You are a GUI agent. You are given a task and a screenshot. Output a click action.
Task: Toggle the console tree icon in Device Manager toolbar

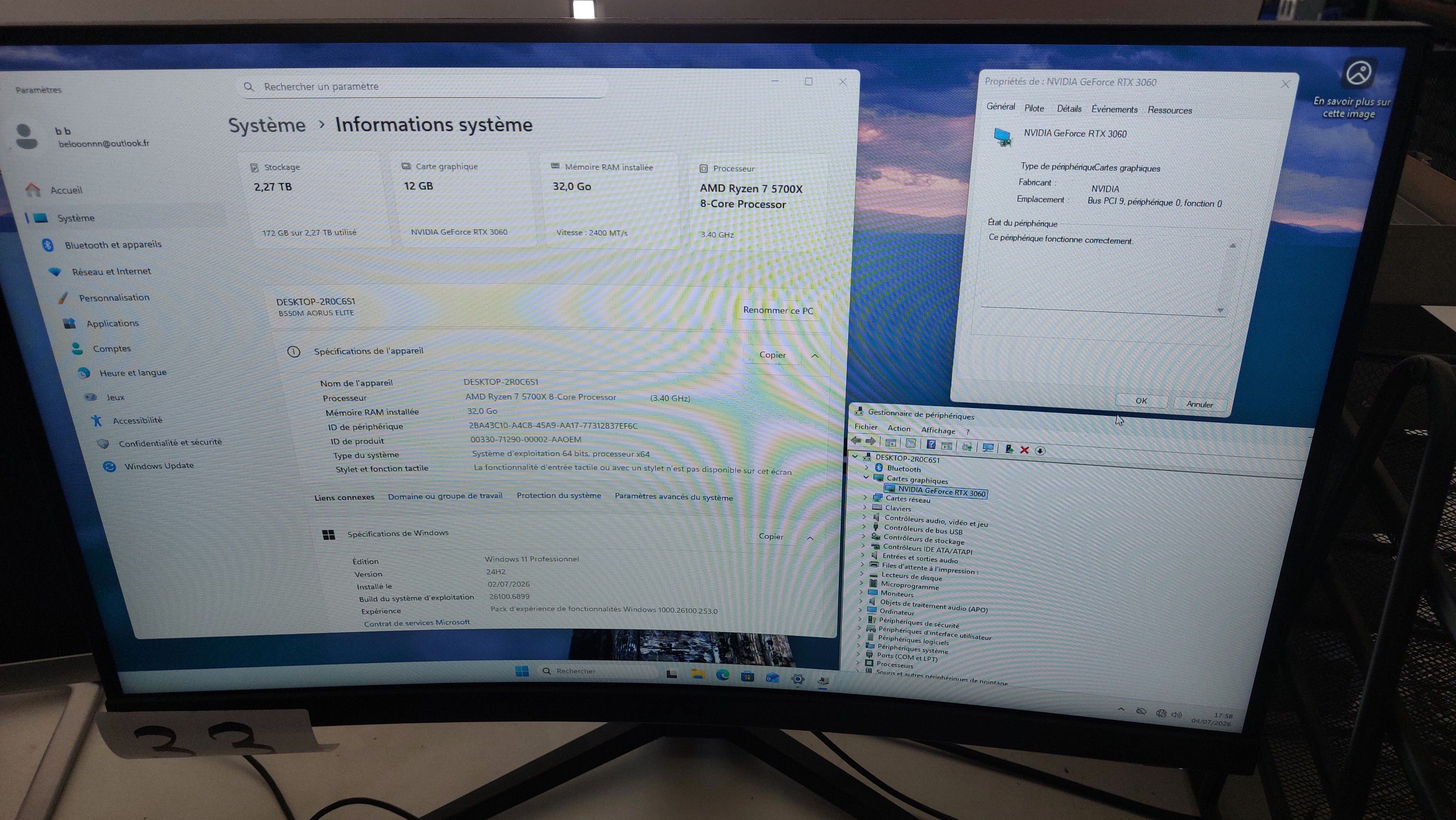[891, 443]
